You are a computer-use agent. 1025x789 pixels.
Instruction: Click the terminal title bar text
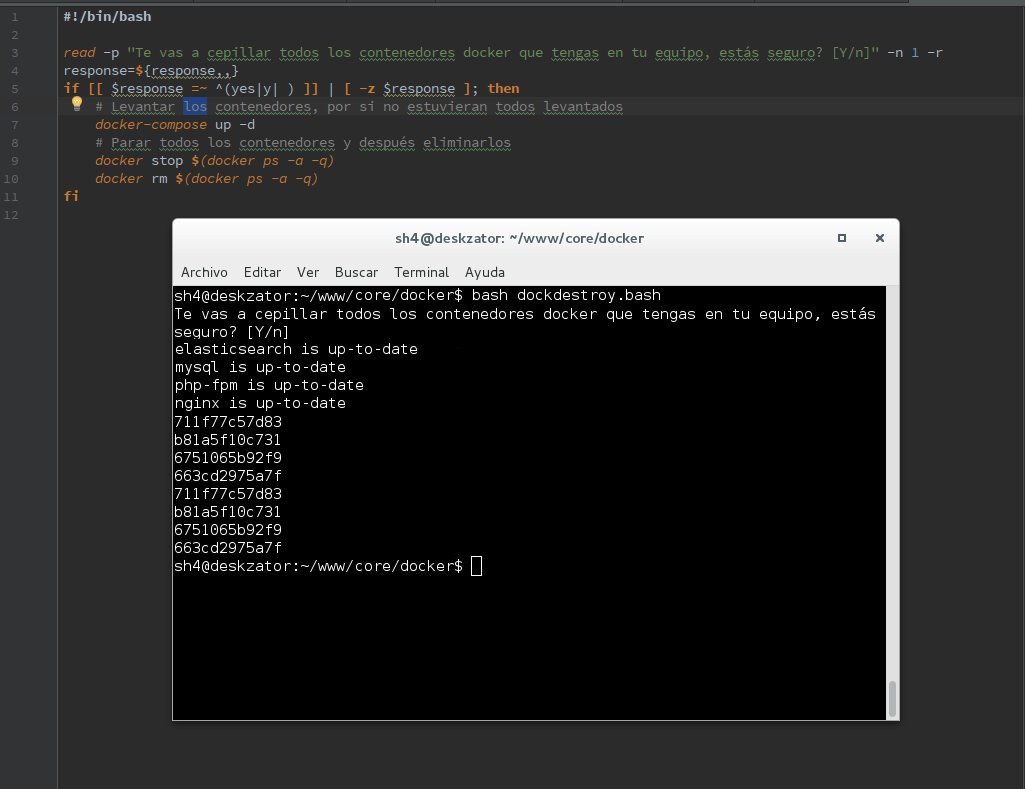pyautogui.click(x=520, y=239)
